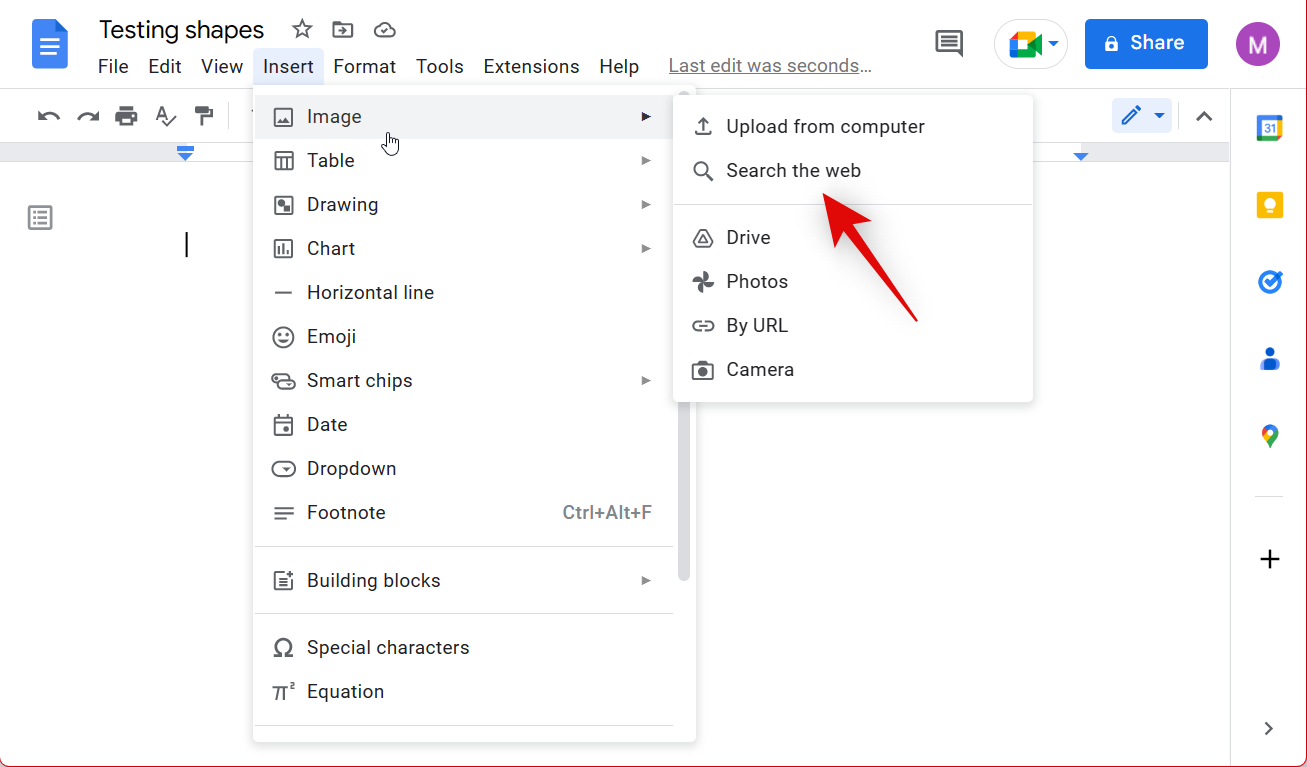Insert a Horizontal line
The height and width of the screenshot is (767, 1307).
click(464, 293)
